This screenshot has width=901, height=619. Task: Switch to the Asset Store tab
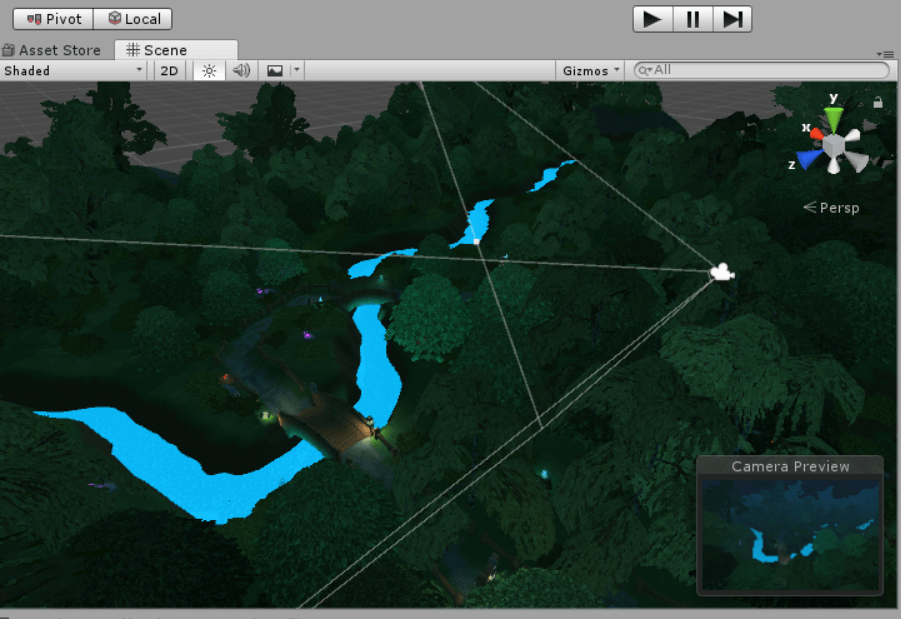click(x=52, y=51)
